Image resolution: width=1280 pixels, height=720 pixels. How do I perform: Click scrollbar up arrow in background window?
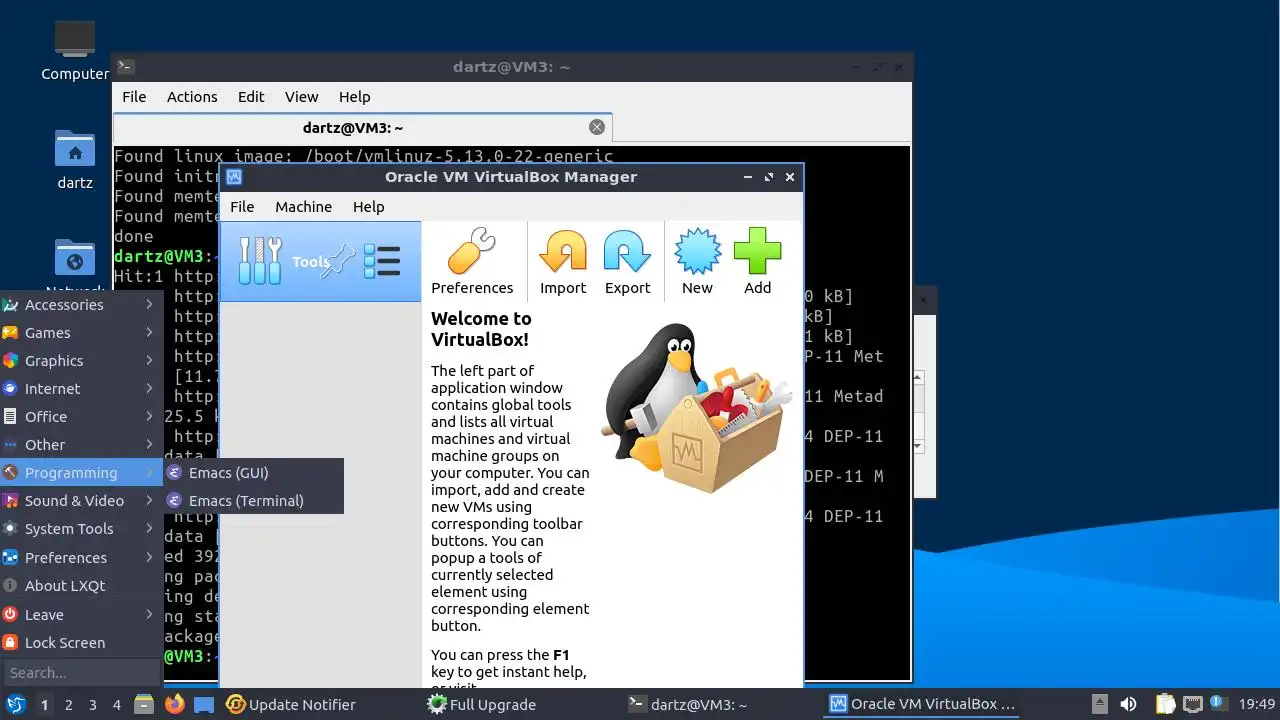pyautogui.click(x=919, y=378)
